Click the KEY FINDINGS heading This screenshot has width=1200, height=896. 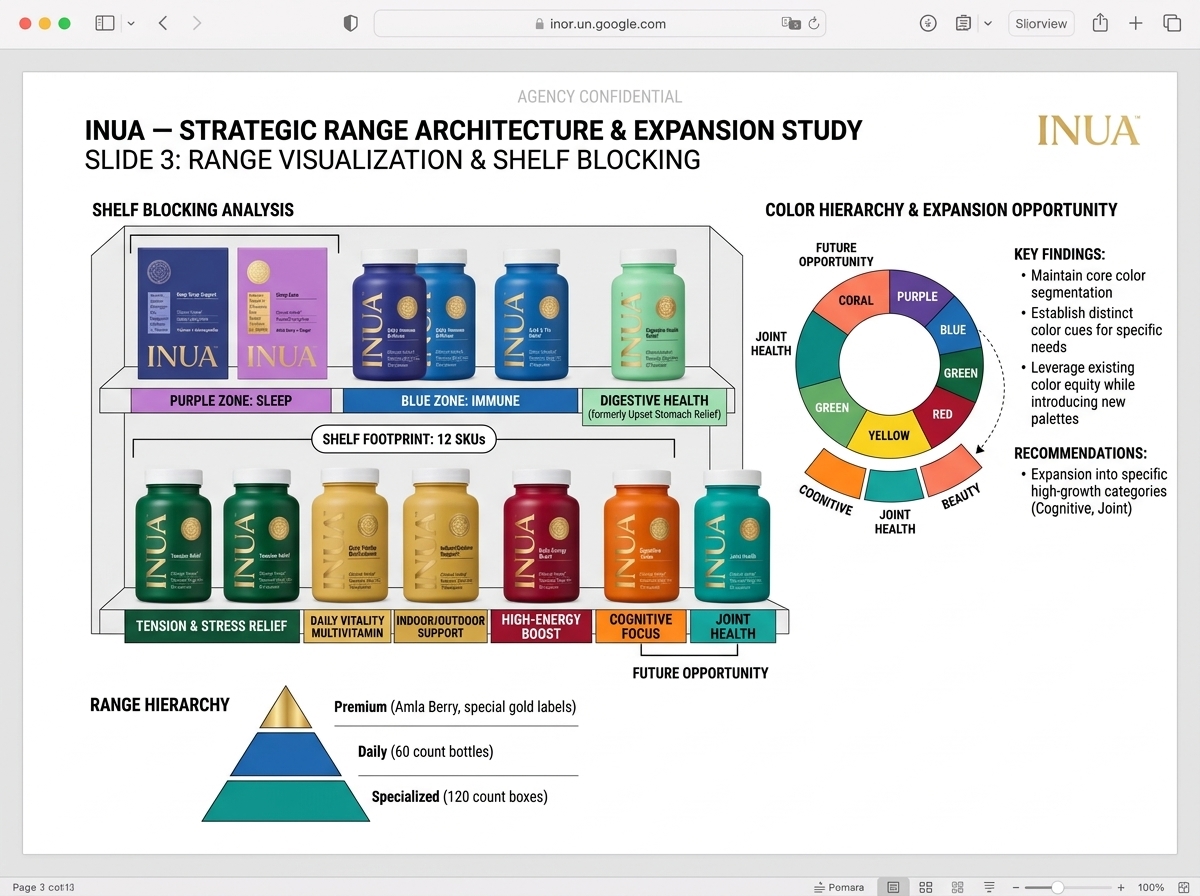1059,254
